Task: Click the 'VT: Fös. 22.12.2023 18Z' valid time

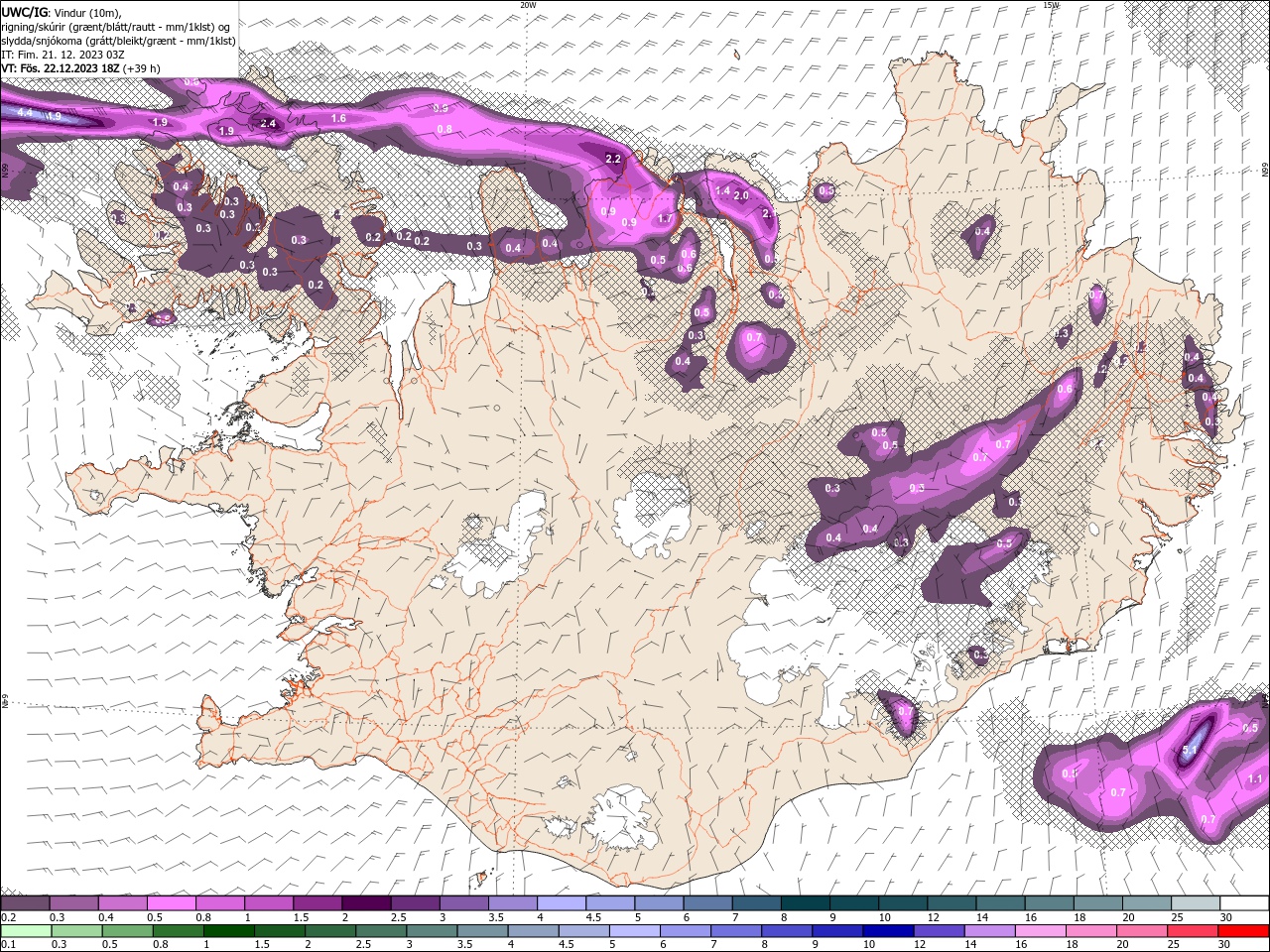Action: coord(81,68)
